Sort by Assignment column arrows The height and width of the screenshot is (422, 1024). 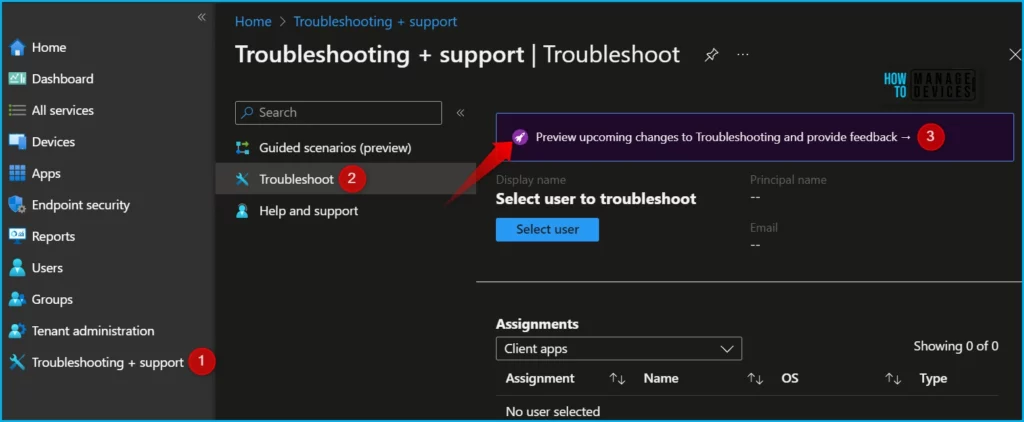click(x=617, y=379)
